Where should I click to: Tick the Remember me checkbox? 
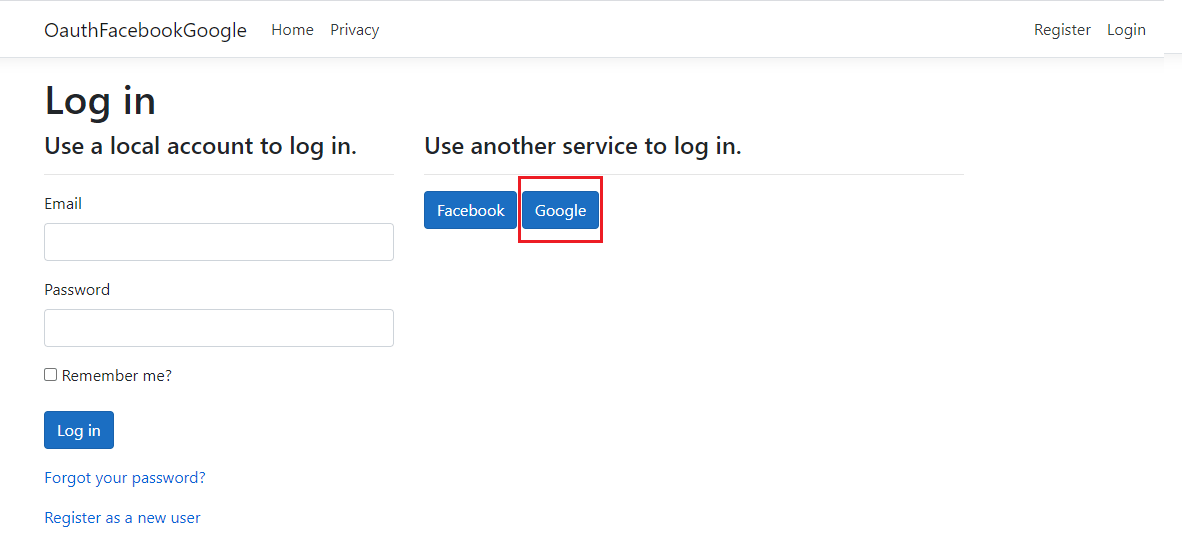click(x=51, y=375)
